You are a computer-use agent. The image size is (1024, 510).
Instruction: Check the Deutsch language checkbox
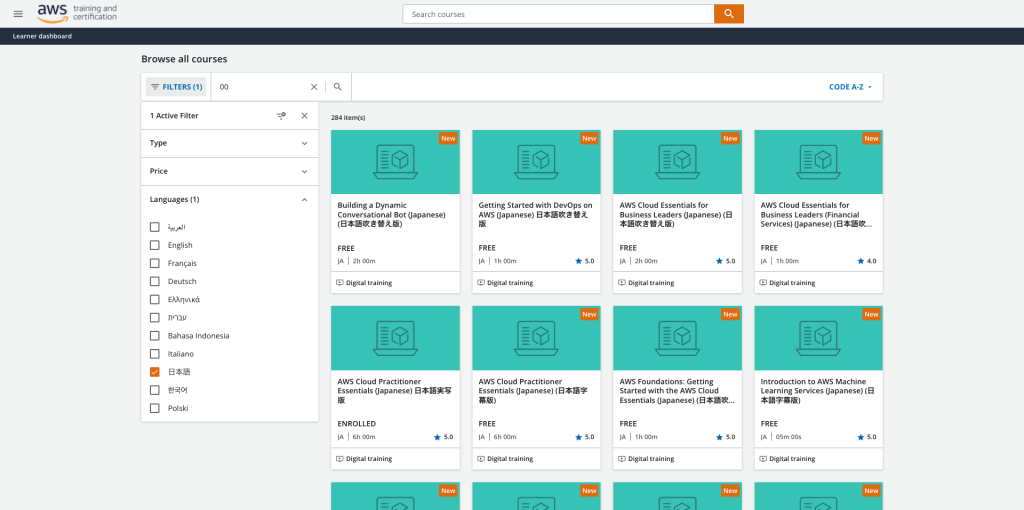pos(155,281)
